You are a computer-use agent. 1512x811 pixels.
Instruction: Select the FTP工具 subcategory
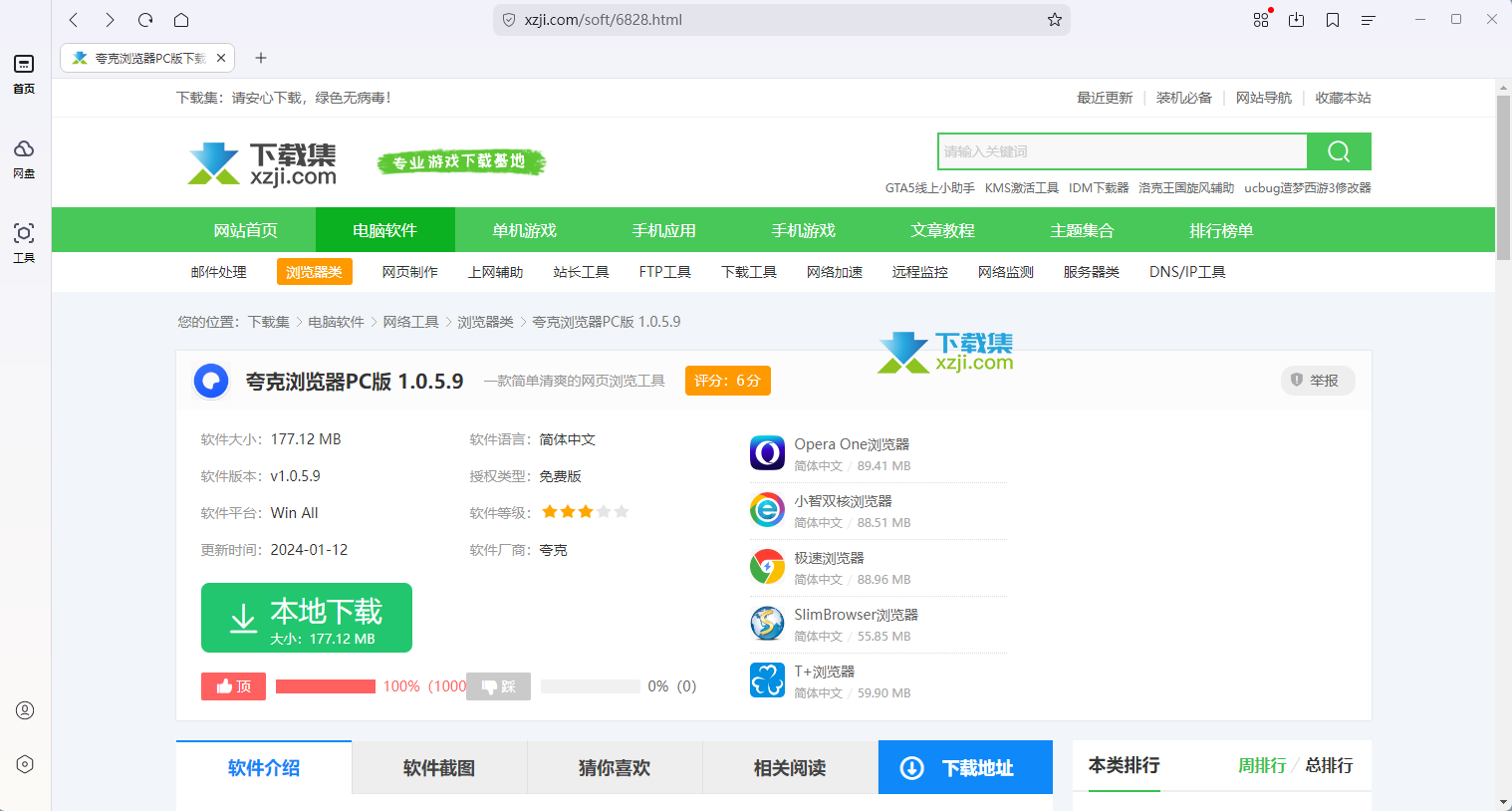665,272
